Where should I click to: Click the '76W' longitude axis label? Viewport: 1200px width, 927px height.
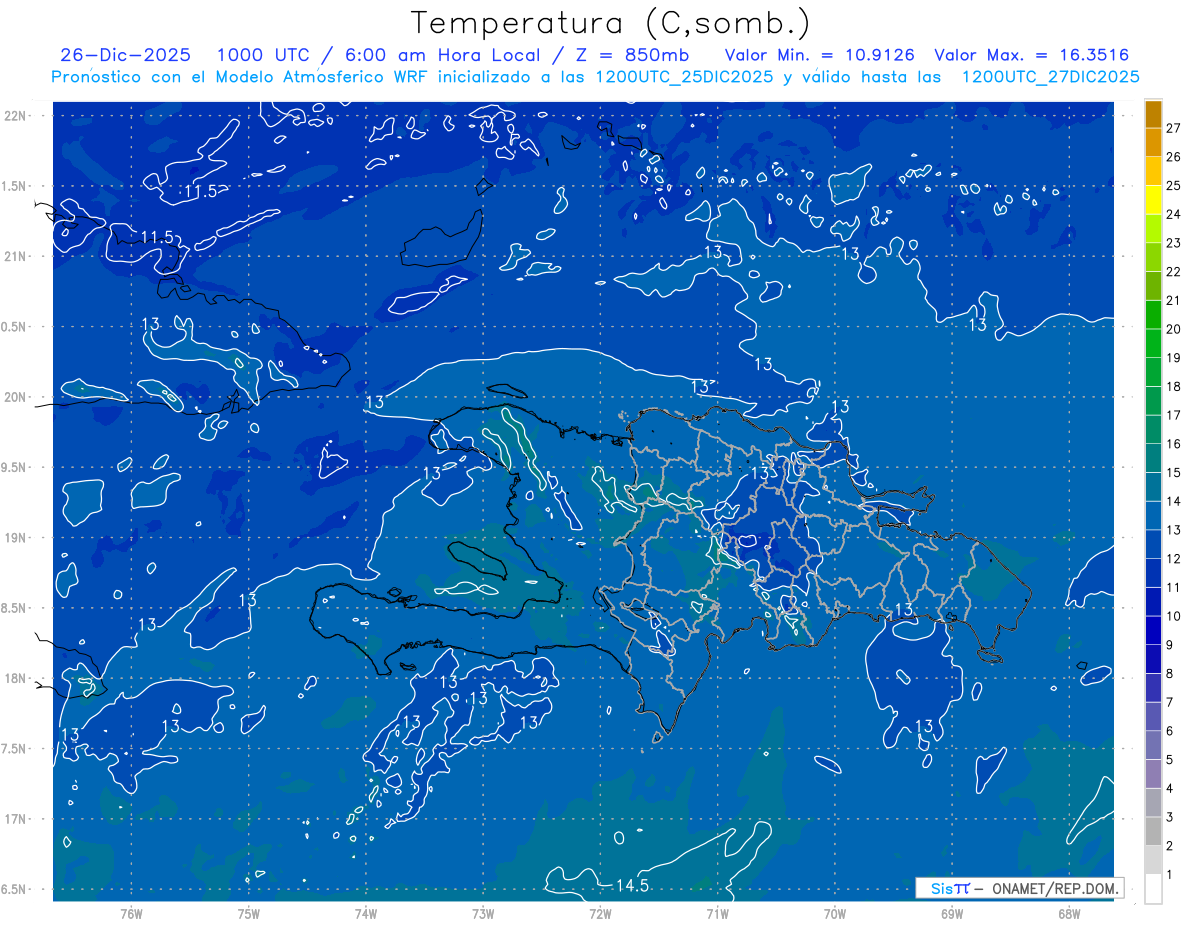click(x=131, y=914)
